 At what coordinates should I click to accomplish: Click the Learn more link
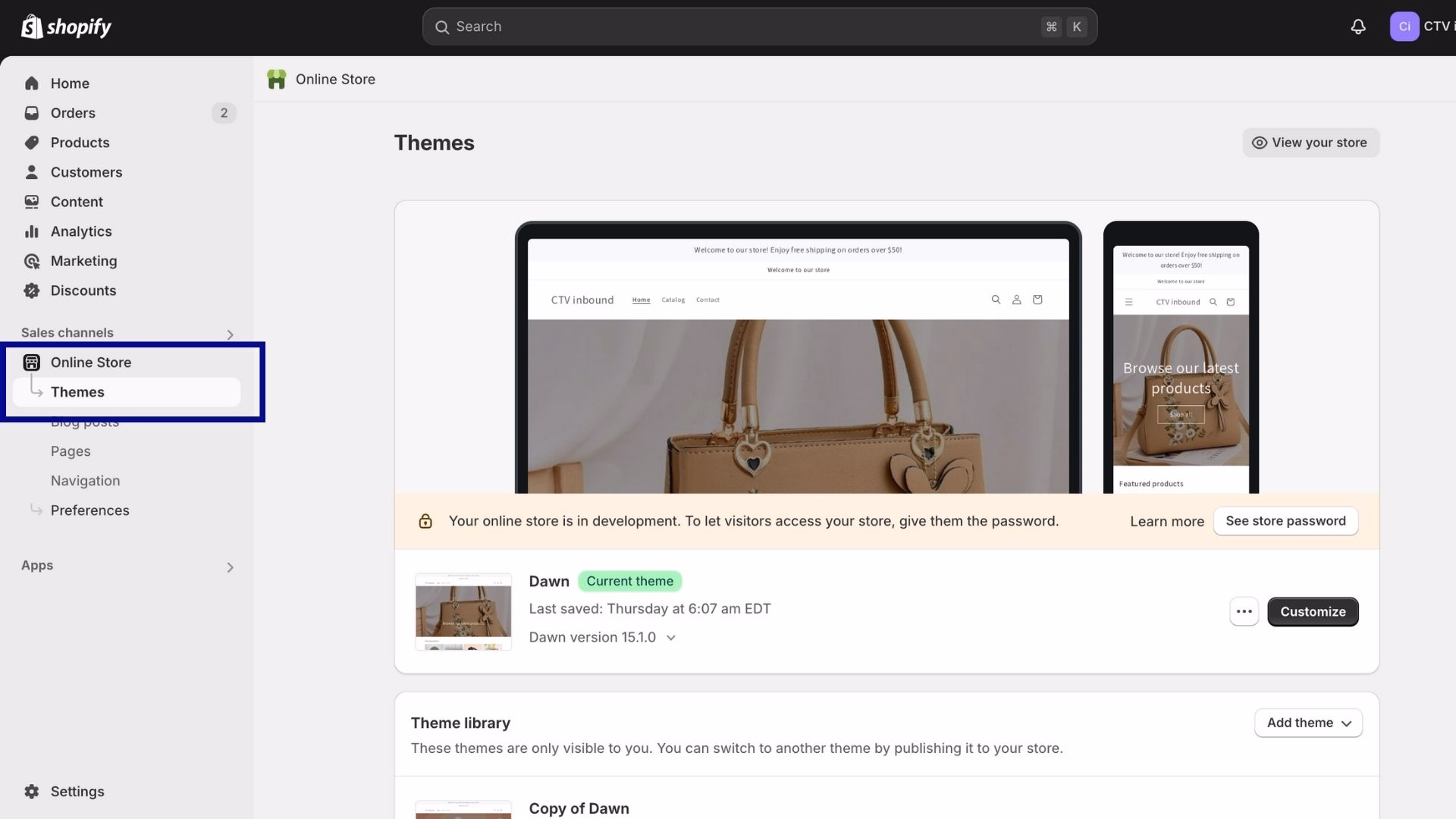pyautogui.click(x=1166, y=522)
